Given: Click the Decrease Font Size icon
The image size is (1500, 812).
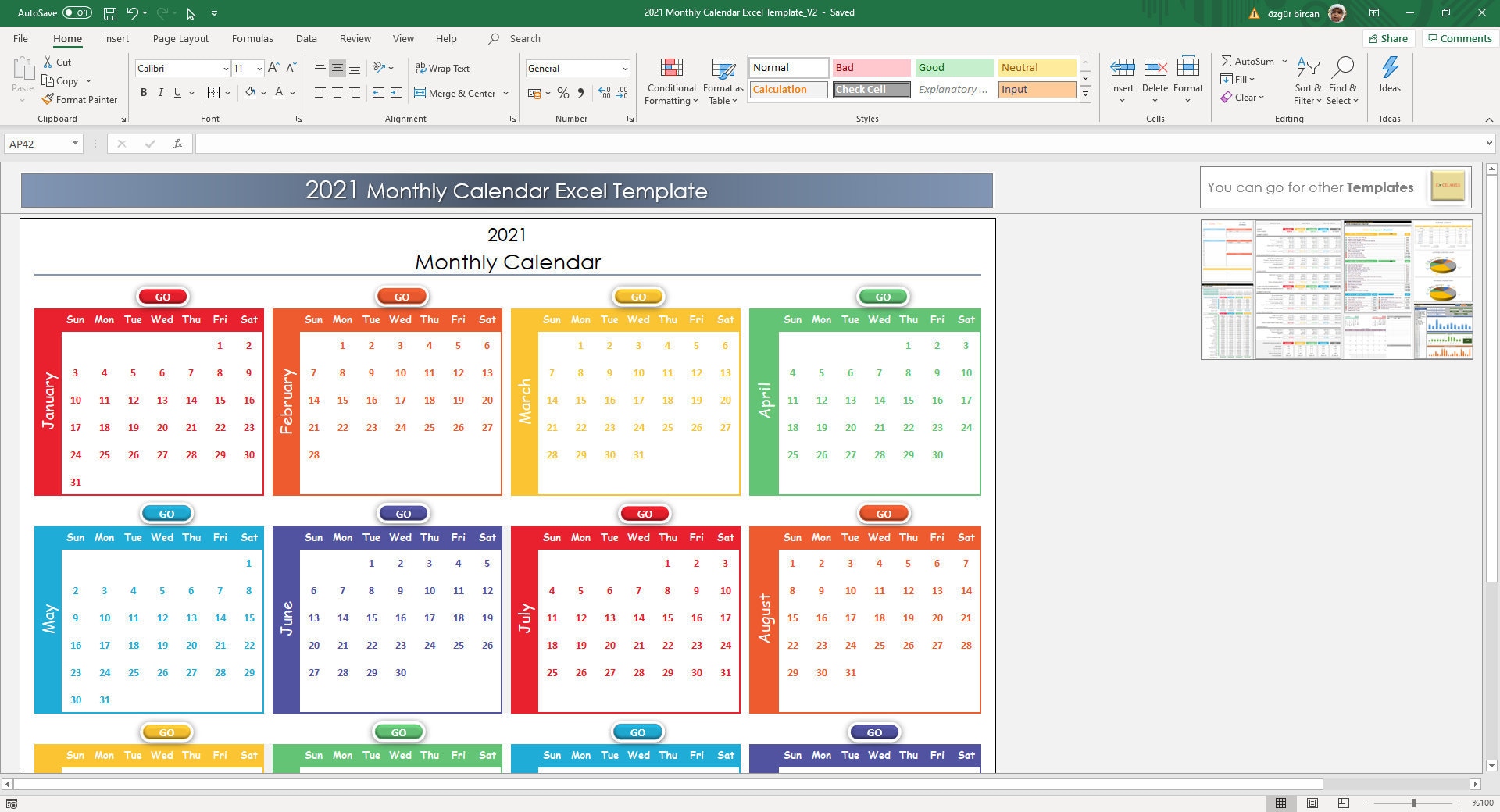Looking at the screenshot, I should (291, 68).
